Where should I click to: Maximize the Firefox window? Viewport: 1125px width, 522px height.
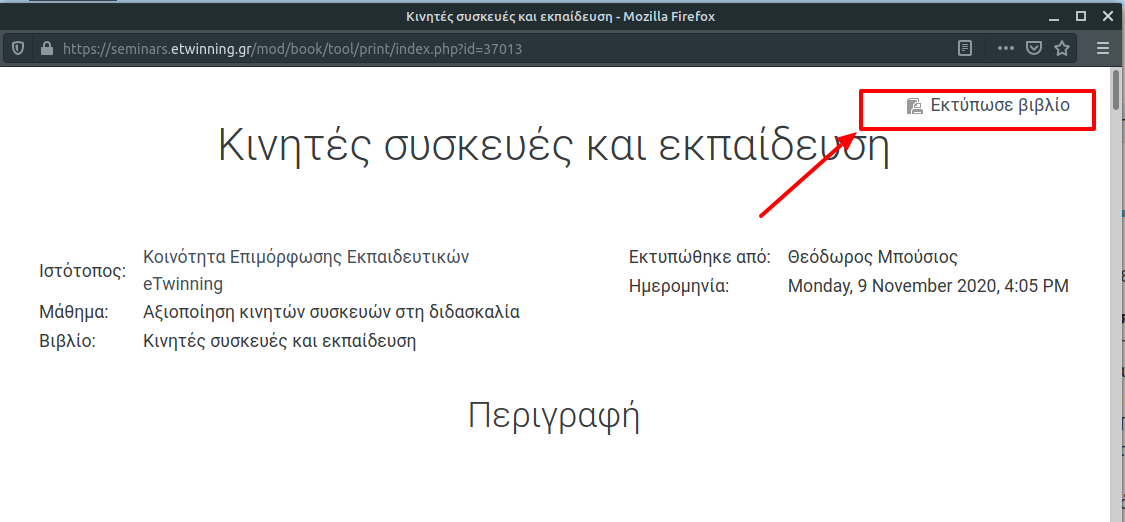click(x=1080, y=16)
